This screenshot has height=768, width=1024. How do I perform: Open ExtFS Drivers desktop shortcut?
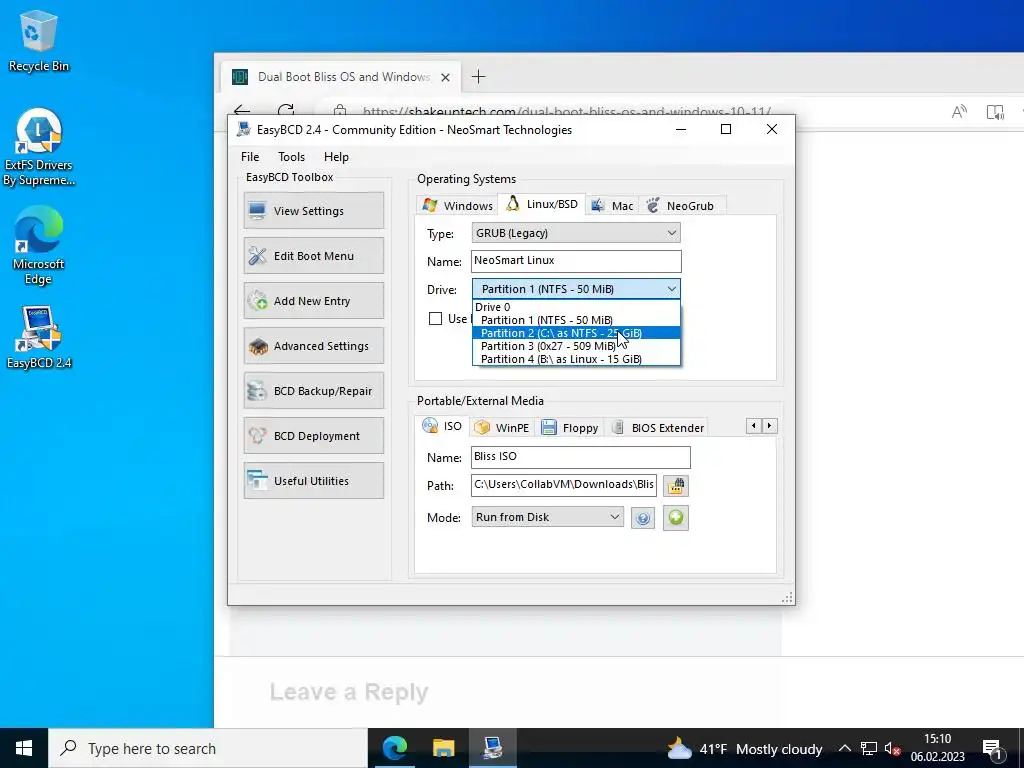(39, 148)
